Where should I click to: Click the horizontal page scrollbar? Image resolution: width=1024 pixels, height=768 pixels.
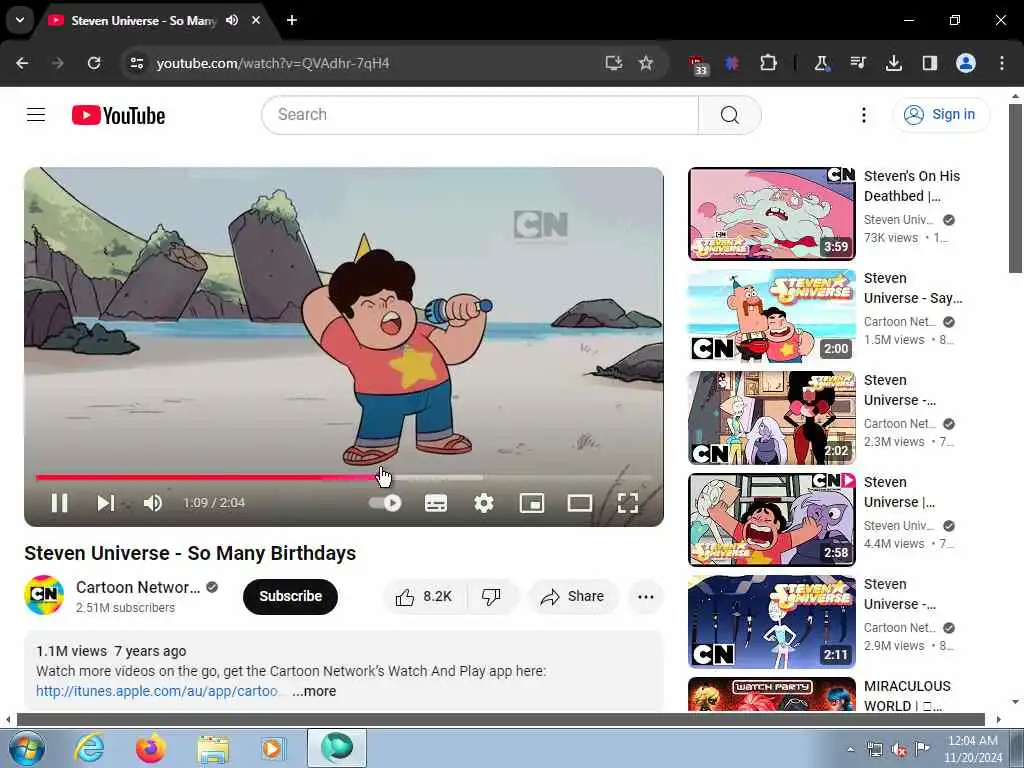click(x=501, y=719)
